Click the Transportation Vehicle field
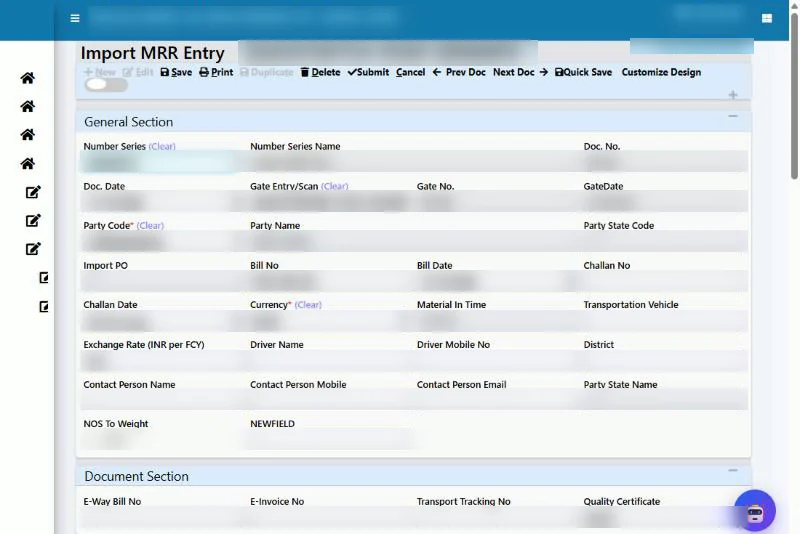Screen dimensions: 800x534 664,321
